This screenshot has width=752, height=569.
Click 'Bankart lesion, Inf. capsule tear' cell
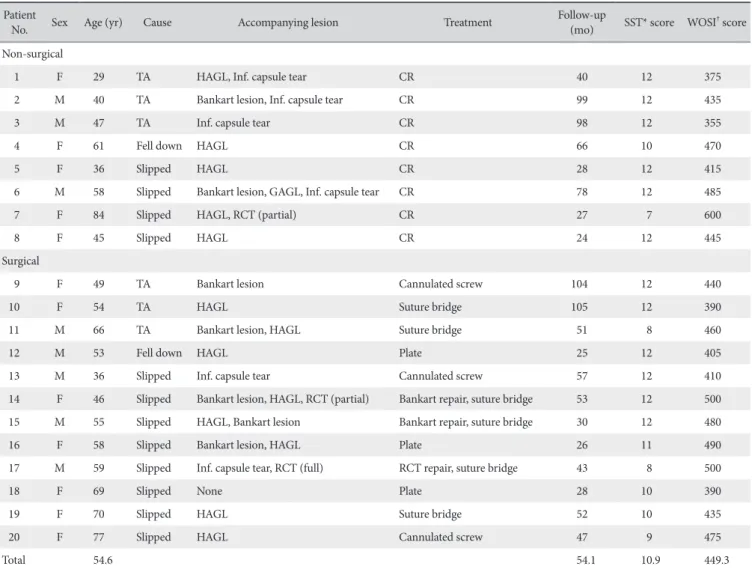tap(270, 100)
